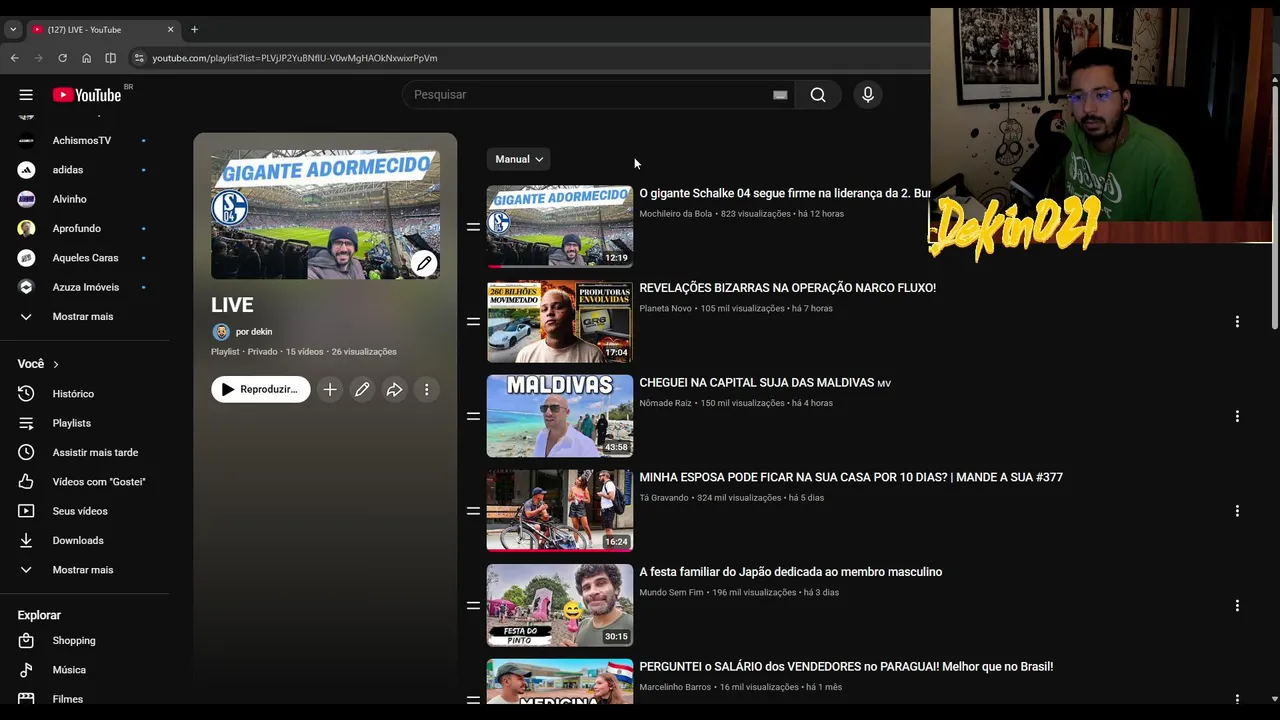Open the Mochileiro da Bola channel name
The image size is (1280, 720).
(x=676, y=214)
